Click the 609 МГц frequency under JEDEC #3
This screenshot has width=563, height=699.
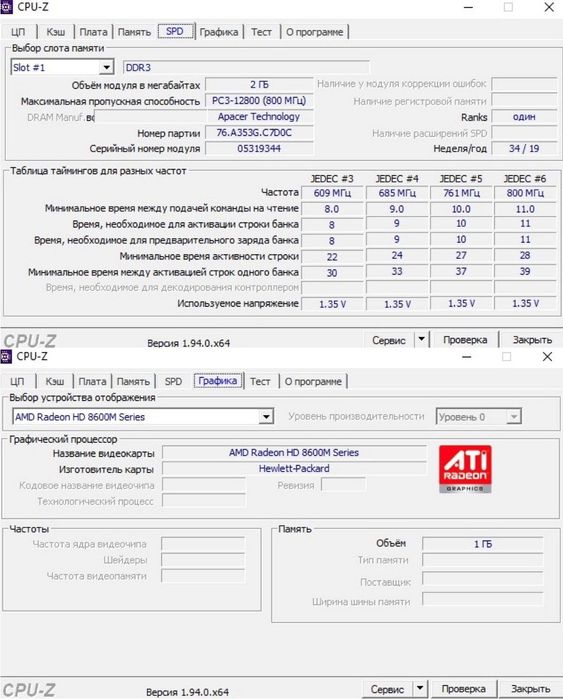(x=332, y=193)
